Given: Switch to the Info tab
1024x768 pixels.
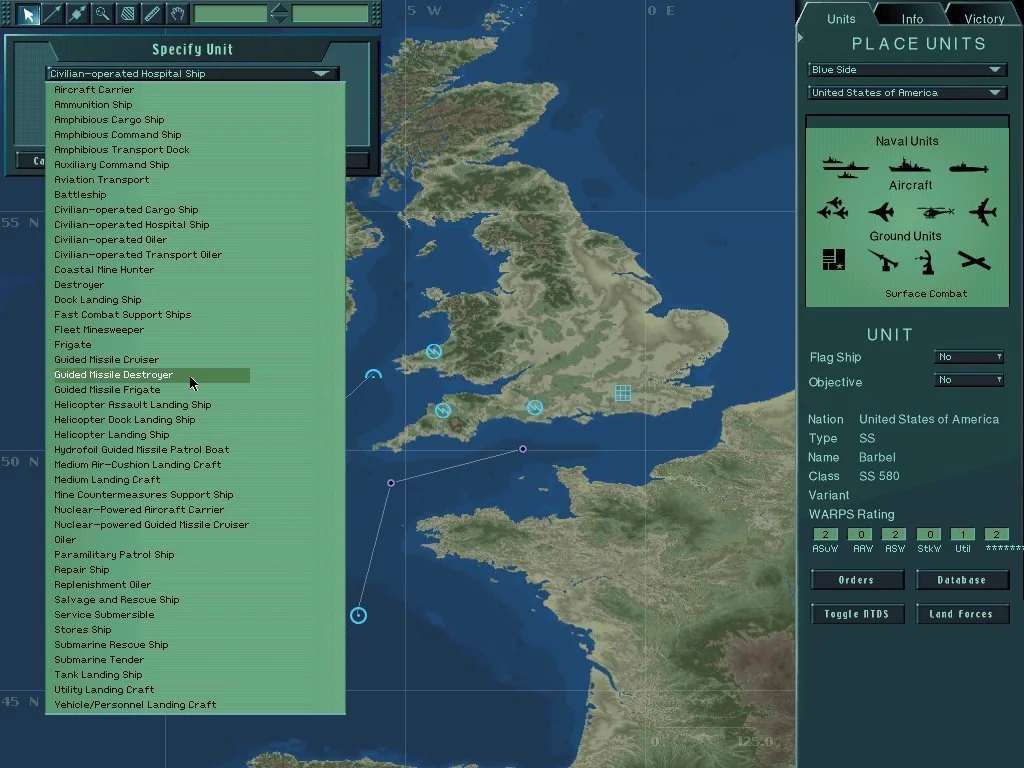Looking at the screenshot, I should (x=912, y=18).
